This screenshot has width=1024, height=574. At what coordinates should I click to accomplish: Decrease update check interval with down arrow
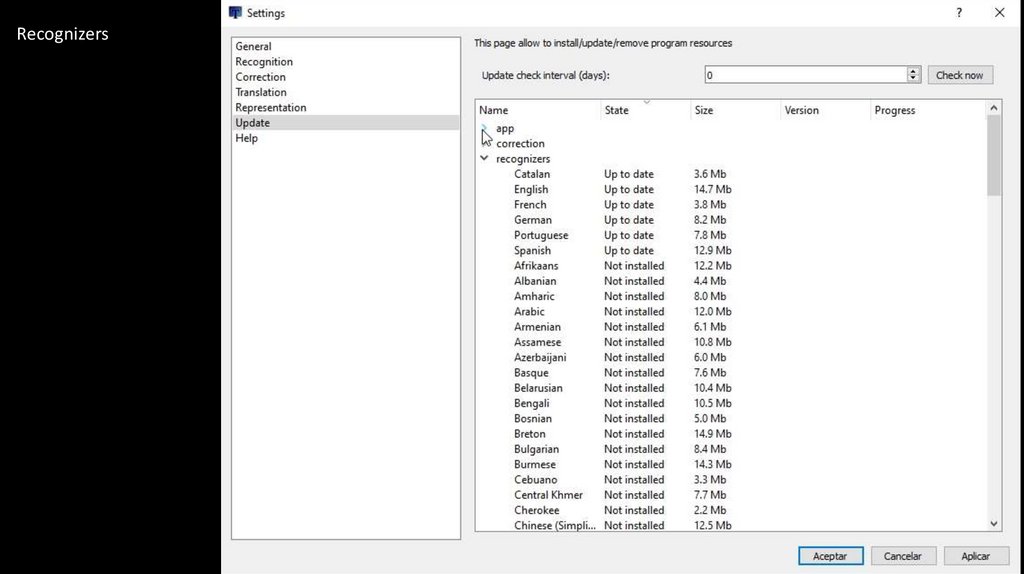pos(913,79)
